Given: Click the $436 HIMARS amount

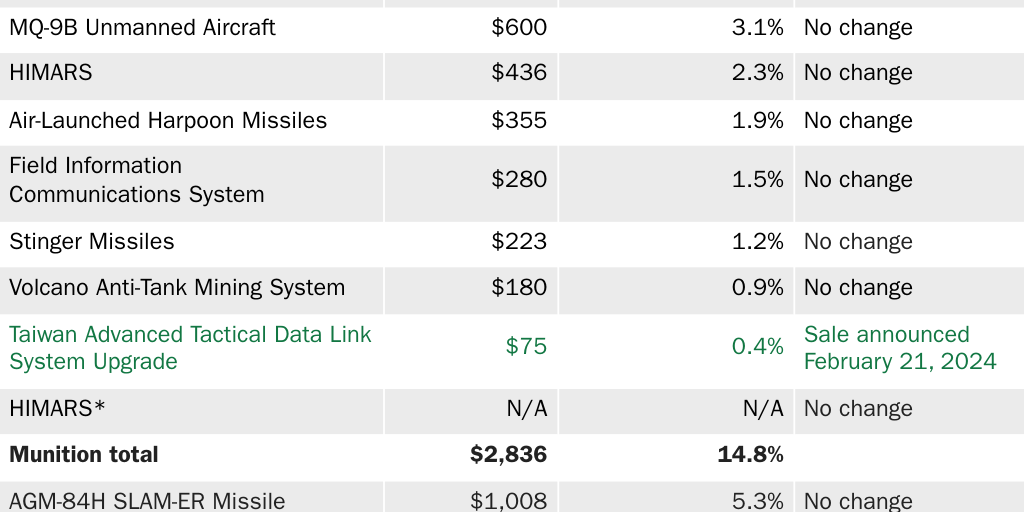Looking at the screenshot, I should coord(519,73).
